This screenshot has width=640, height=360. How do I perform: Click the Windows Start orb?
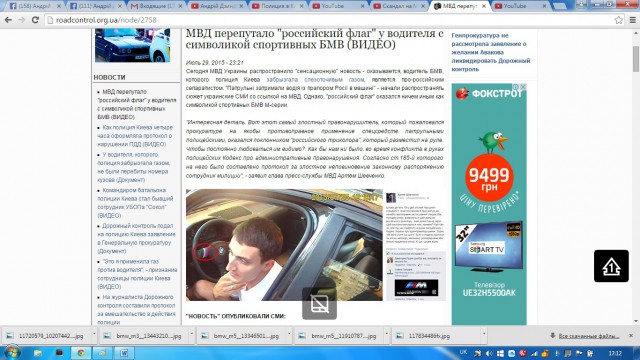[11, 352]
